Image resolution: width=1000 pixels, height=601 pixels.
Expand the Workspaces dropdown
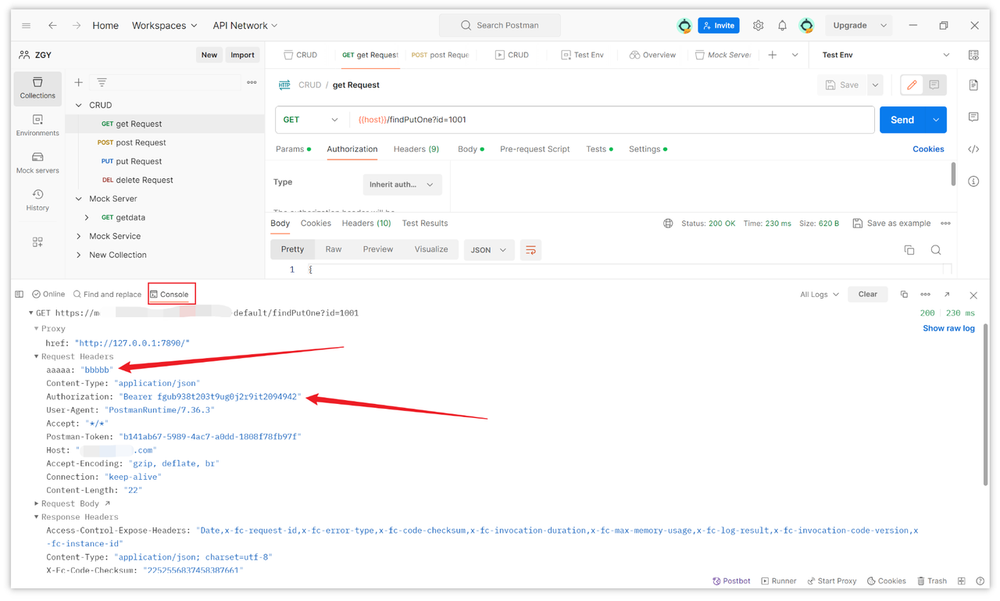point(165,26)
